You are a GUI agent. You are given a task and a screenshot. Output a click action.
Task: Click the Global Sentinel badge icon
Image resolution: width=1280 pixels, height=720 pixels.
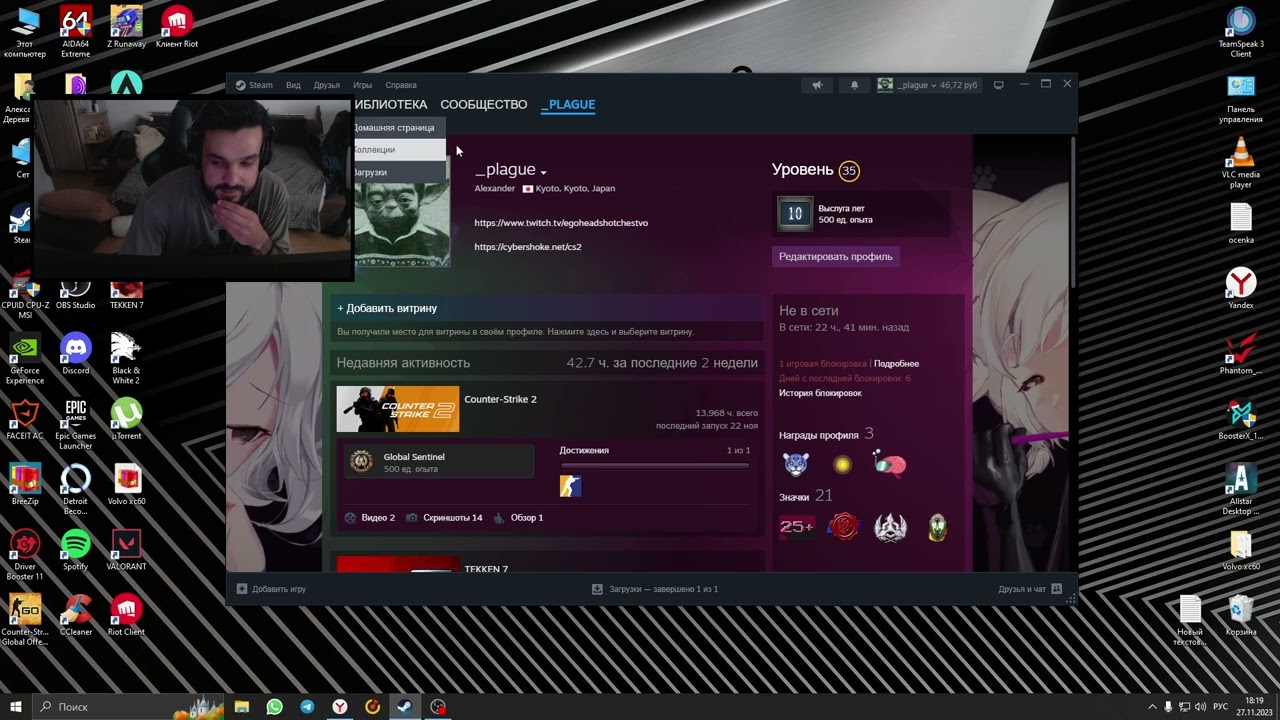point(361,461)
